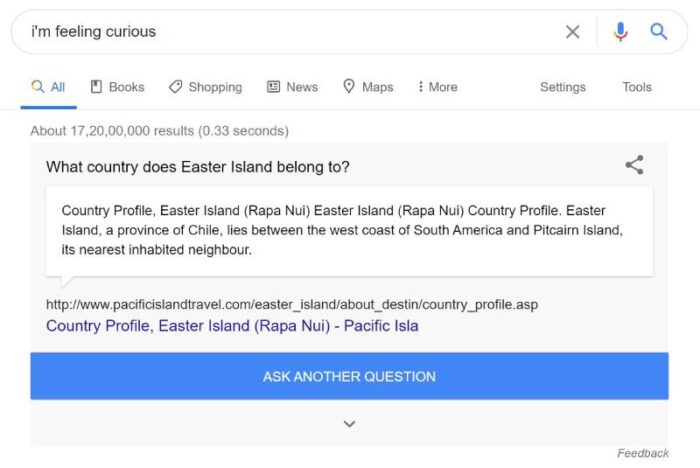
Task: Switch to the Shopping tab
Action: 205,87
